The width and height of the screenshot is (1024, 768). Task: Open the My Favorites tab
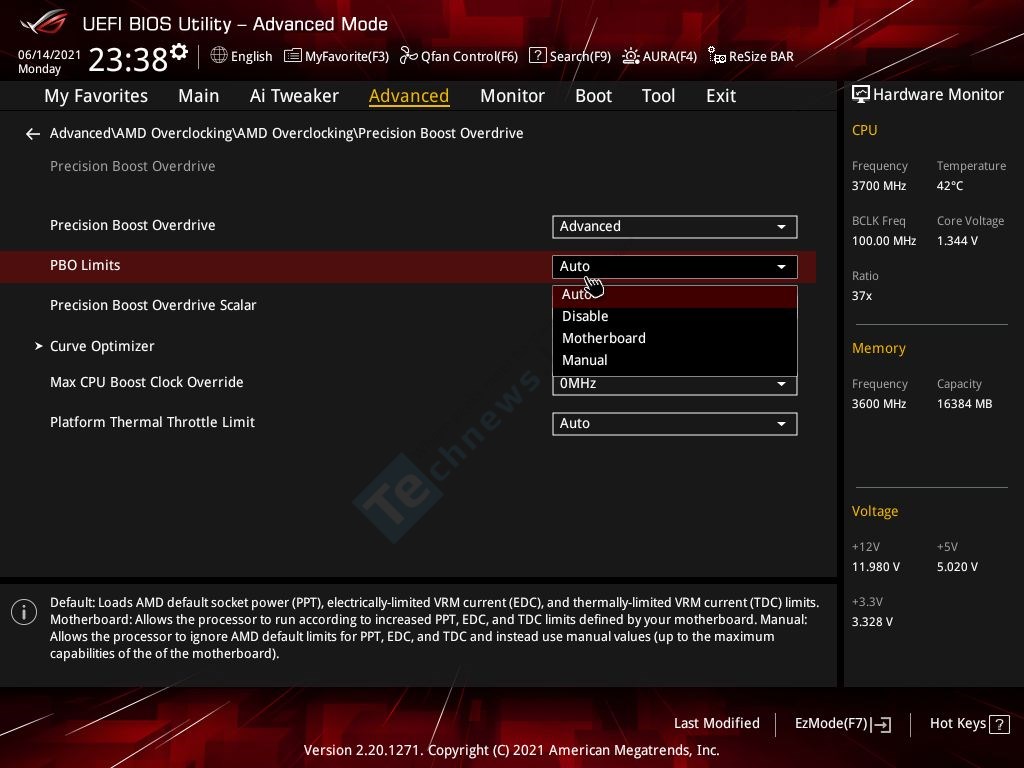[x=96, y=96]
